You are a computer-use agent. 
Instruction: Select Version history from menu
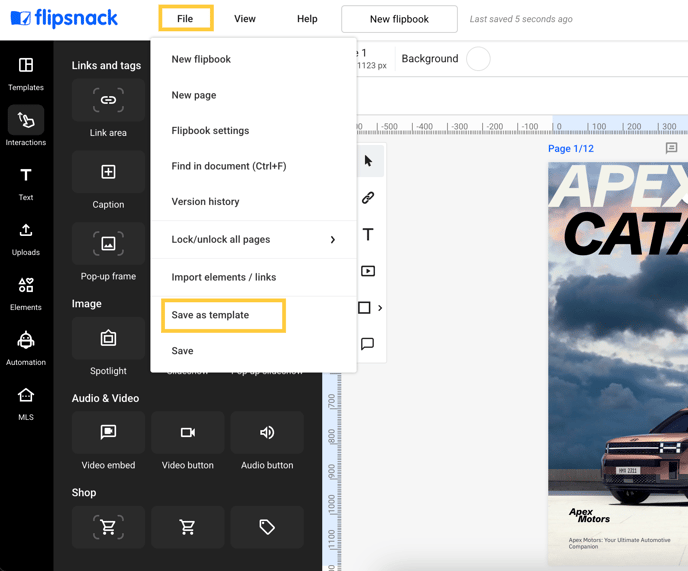tap(205, 202)
